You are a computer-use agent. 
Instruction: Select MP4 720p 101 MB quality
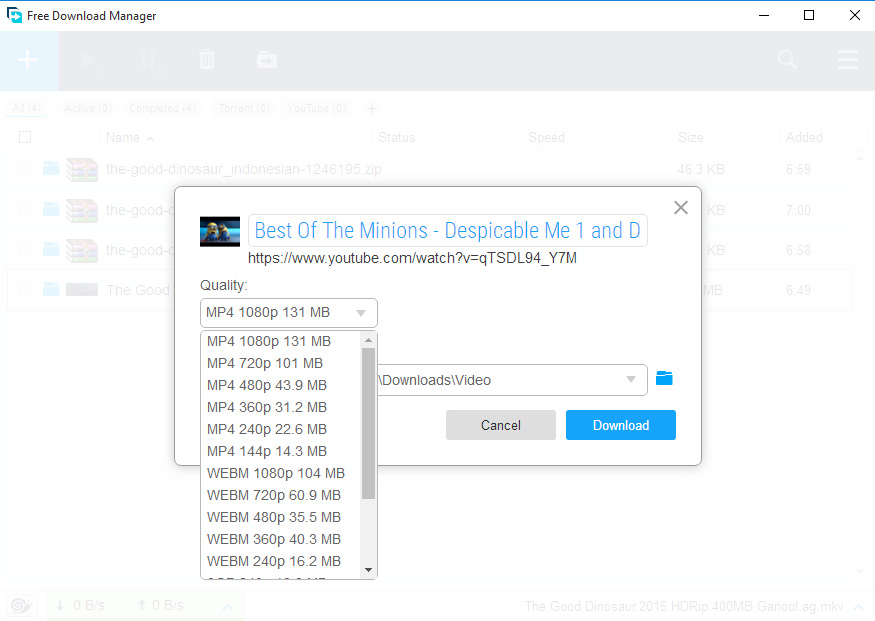[x=266, y=363]
